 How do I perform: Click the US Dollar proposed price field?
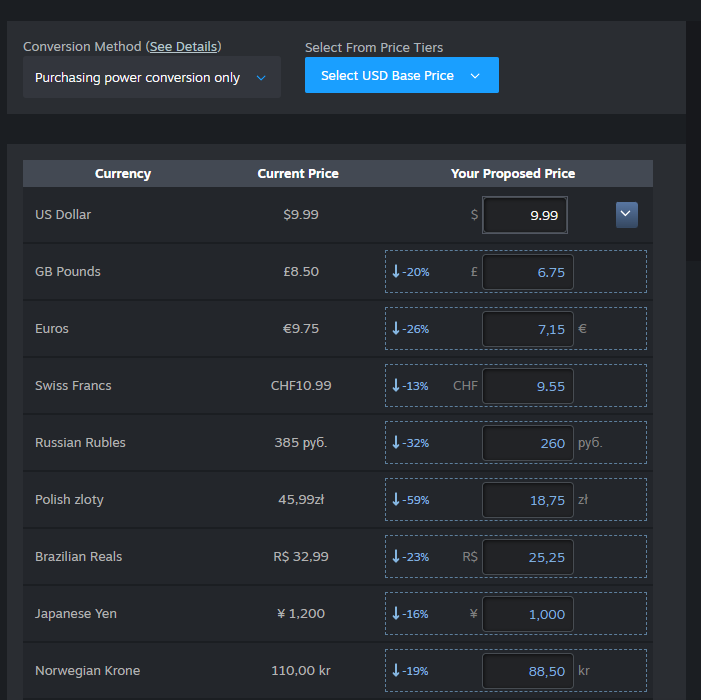pos(525,215)
